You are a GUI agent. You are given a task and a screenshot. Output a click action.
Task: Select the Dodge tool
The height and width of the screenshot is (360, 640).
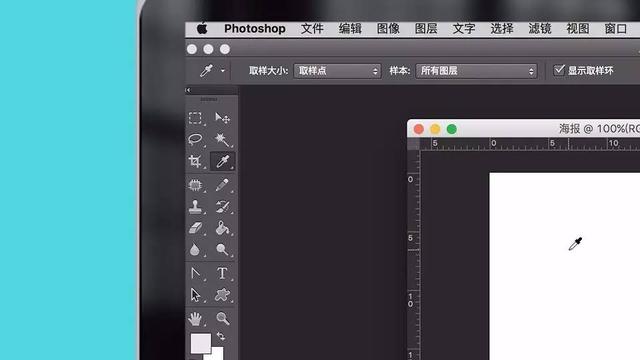click(x=222, y=249)
